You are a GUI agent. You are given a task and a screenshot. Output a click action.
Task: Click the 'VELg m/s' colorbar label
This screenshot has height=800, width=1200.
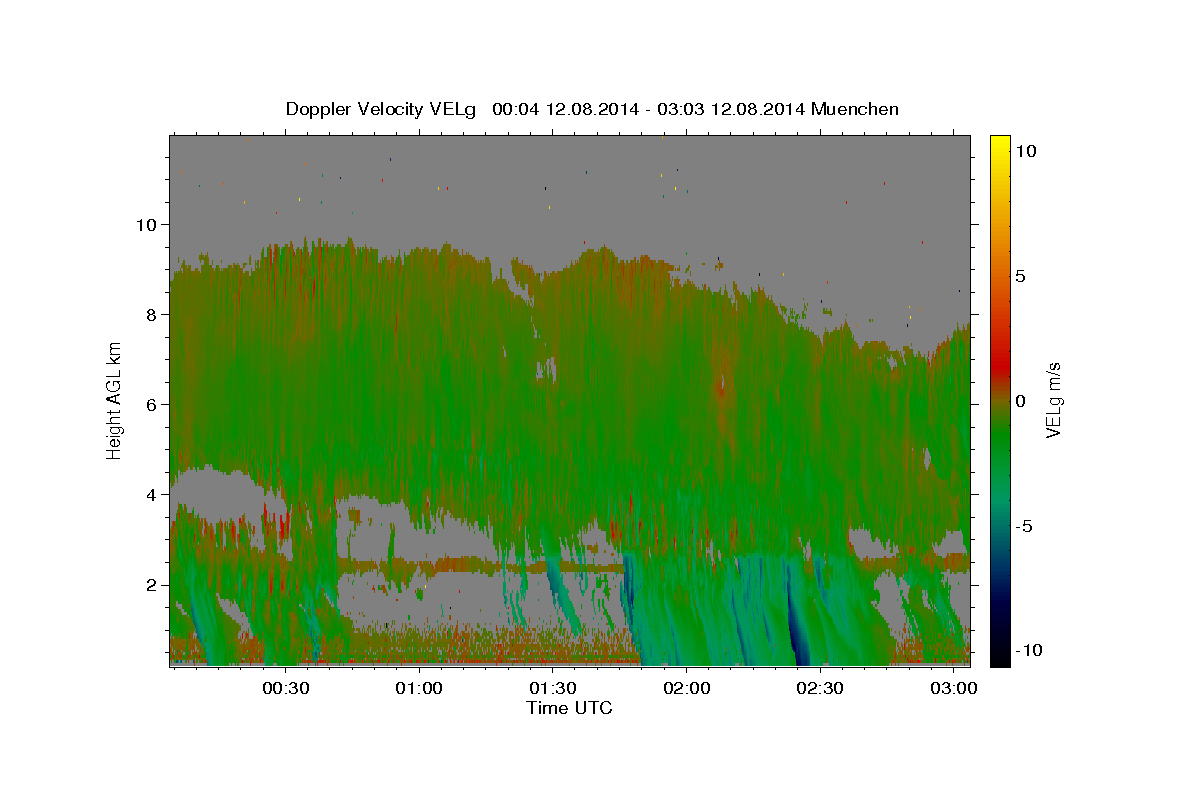(1052, 398)
